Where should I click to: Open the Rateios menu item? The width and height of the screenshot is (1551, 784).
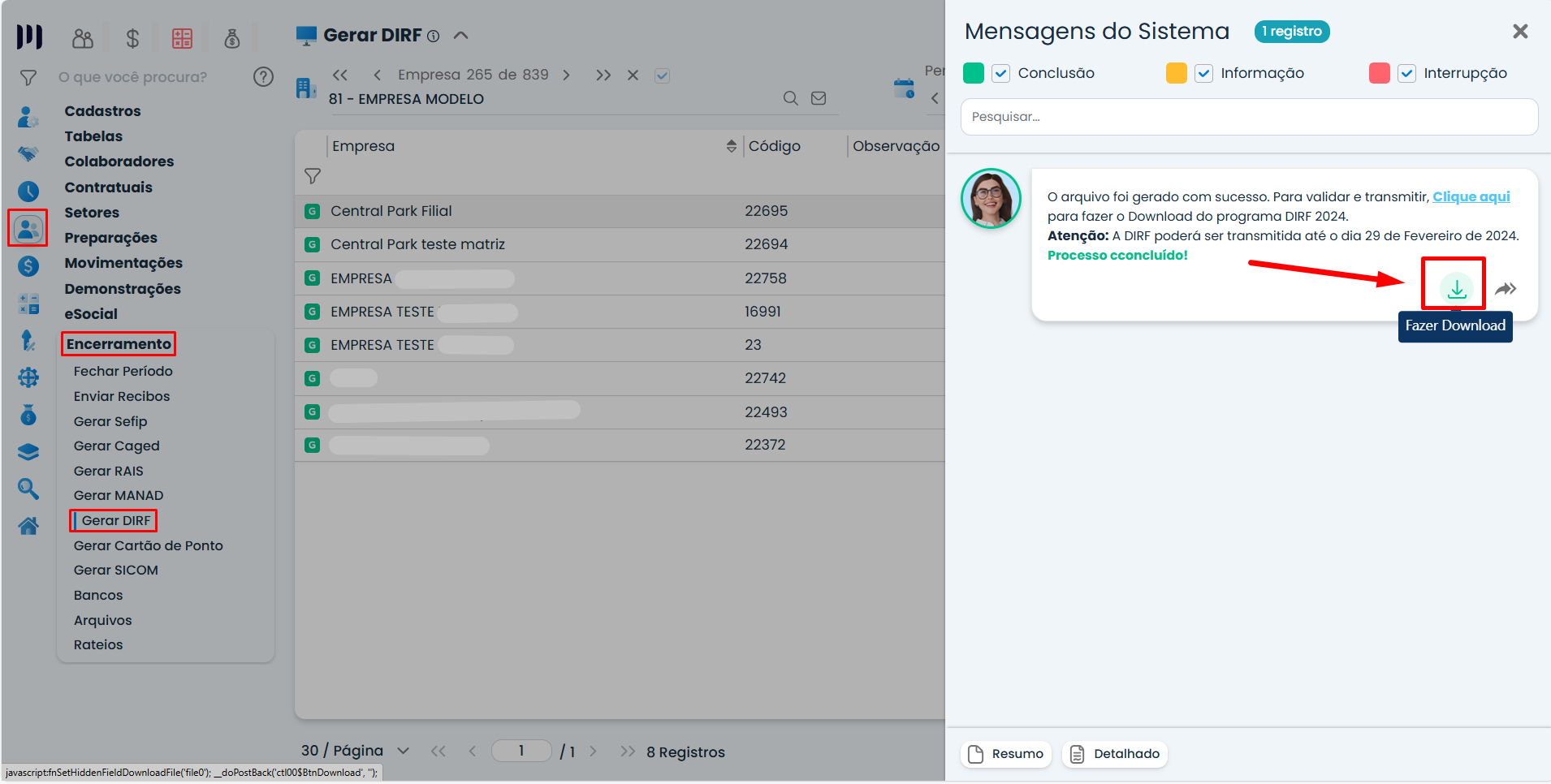point(98,644)
